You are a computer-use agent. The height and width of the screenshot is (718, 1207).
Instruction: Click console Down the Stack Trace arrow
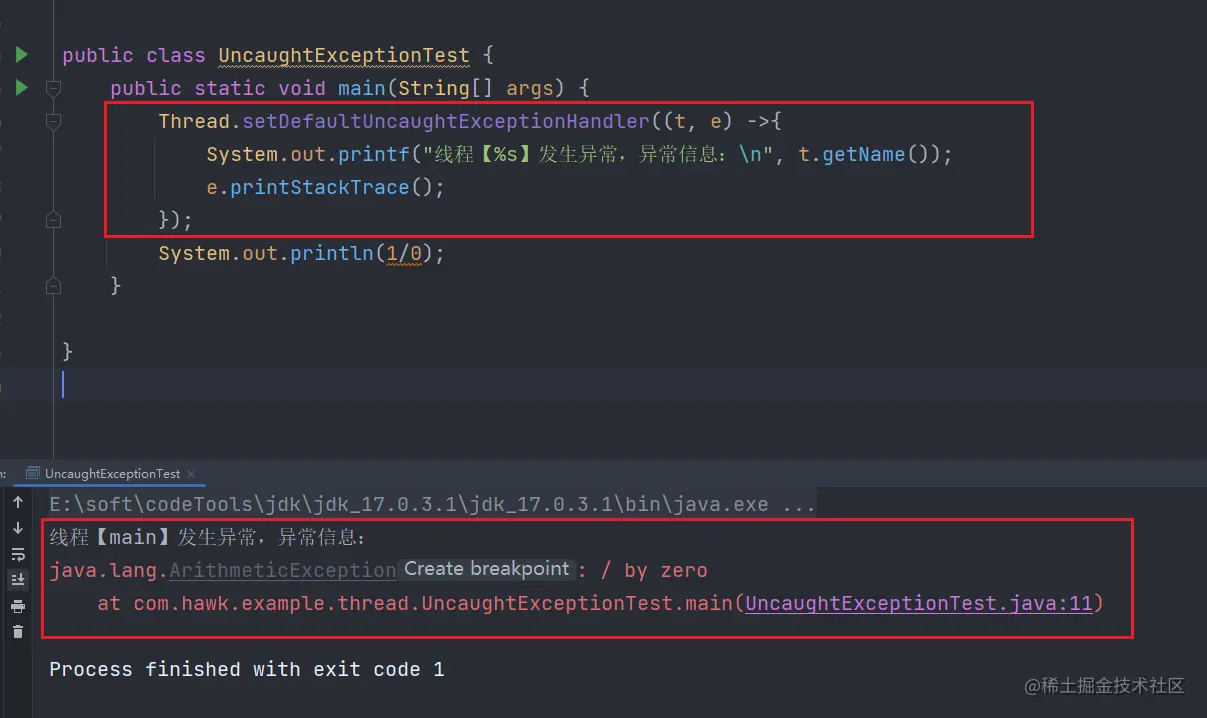point(17,528)
